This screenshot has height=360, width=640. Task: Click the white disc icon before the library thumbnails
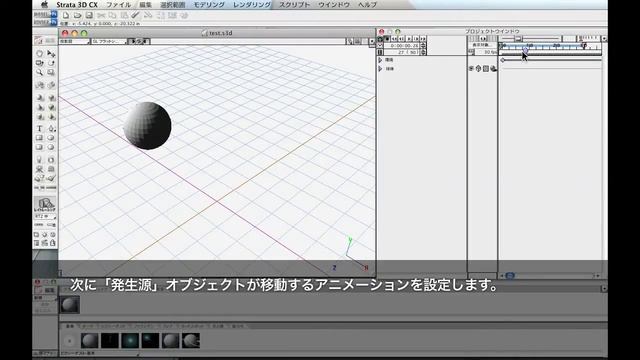point(69,340)
